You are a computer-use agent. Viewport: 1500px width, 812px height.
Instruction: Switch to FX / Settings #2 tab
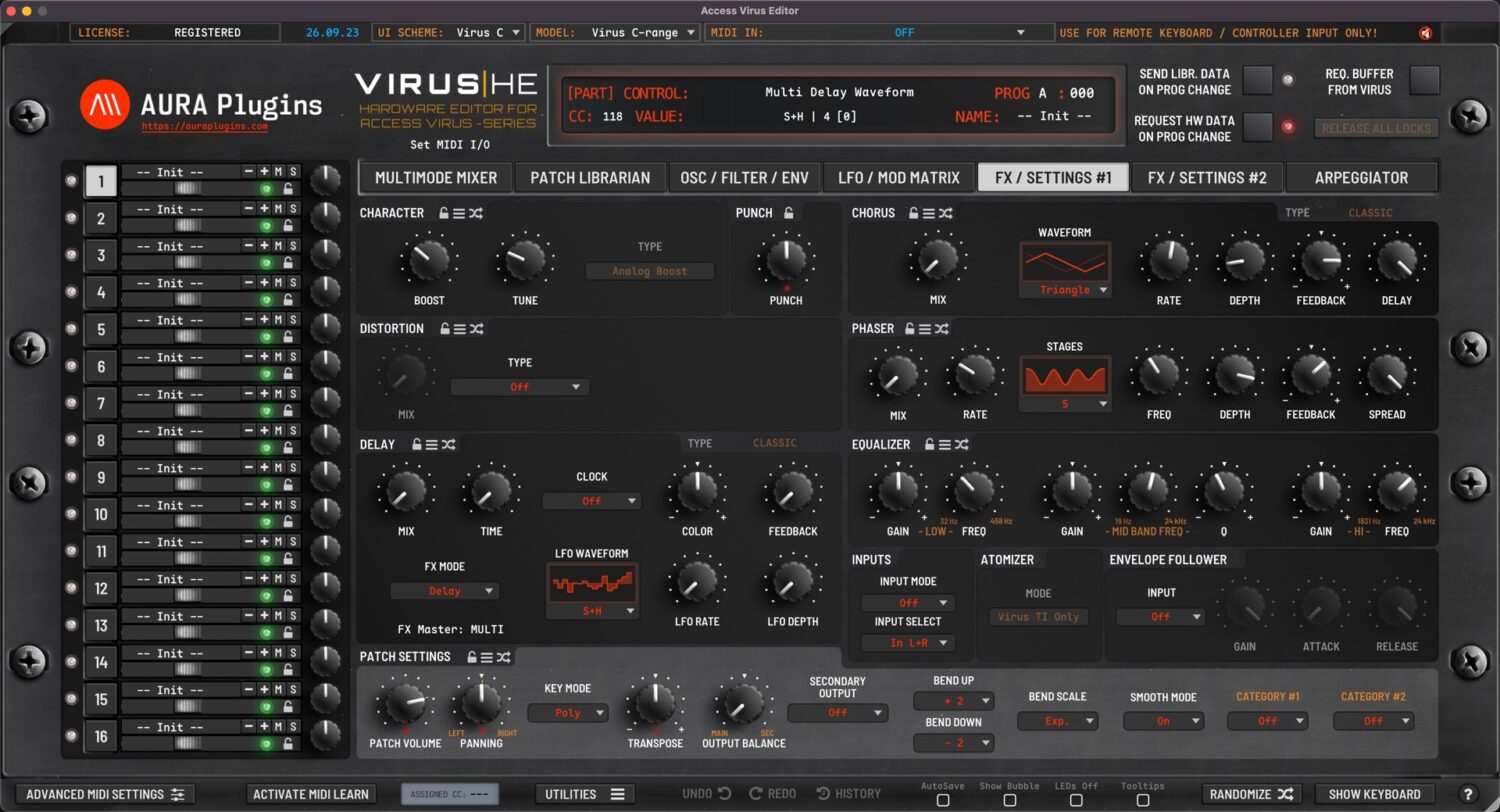click(x=1207, y=178)
